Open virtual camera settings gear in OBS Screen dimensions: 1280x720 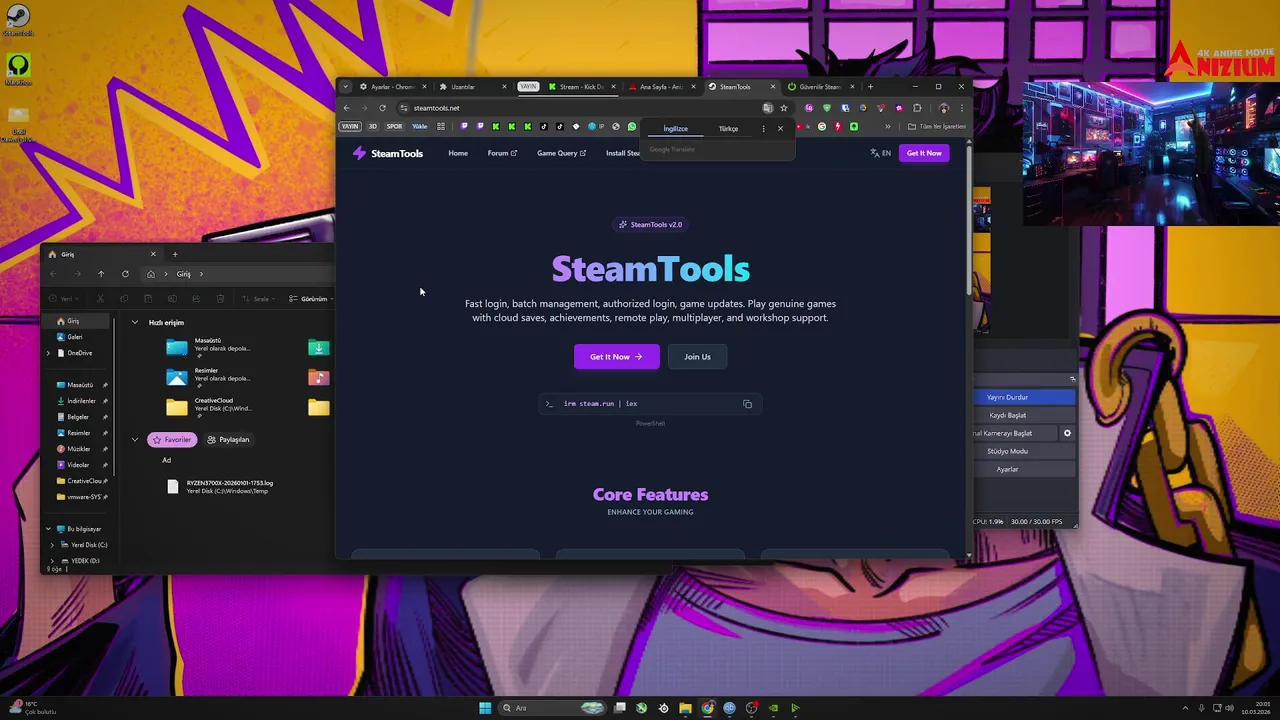click(1067, 433)
